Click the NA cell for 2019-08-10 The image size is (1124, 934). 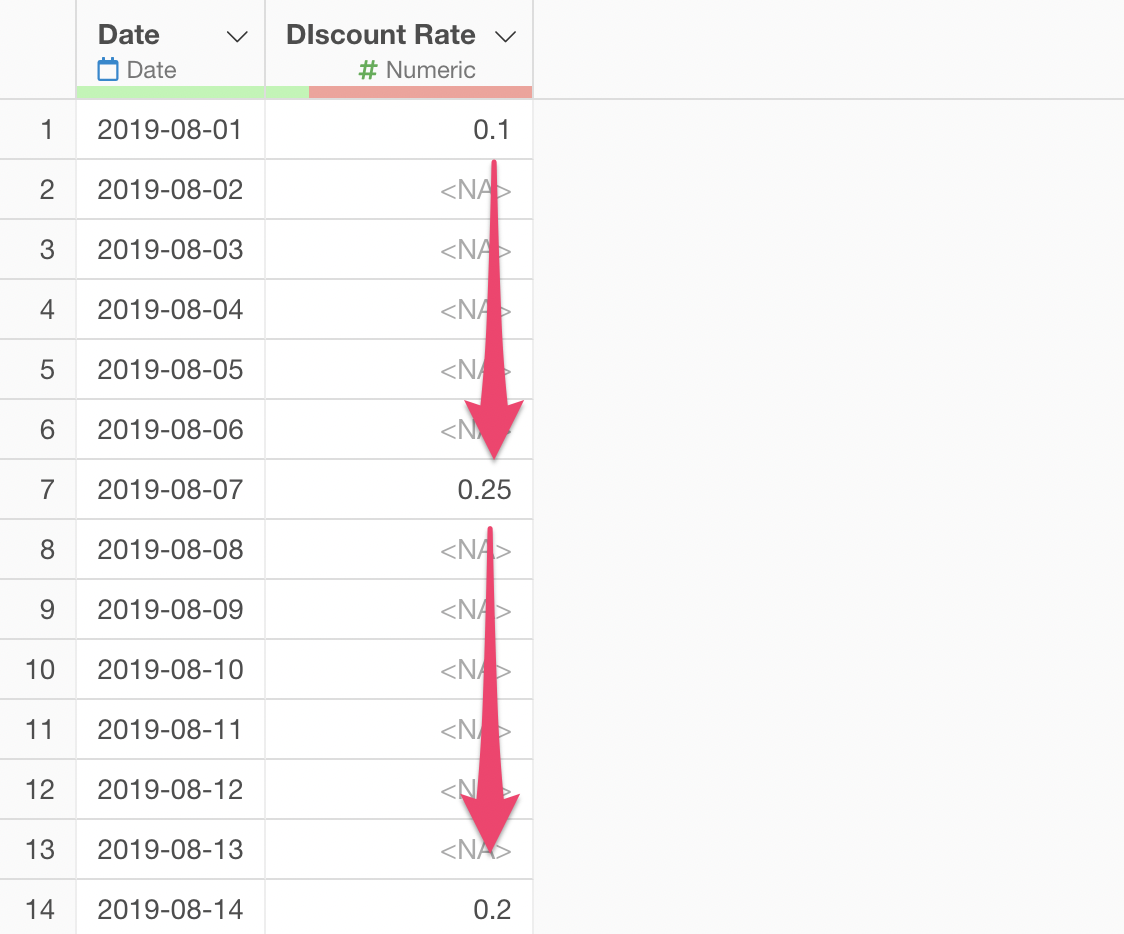[399, 669]
